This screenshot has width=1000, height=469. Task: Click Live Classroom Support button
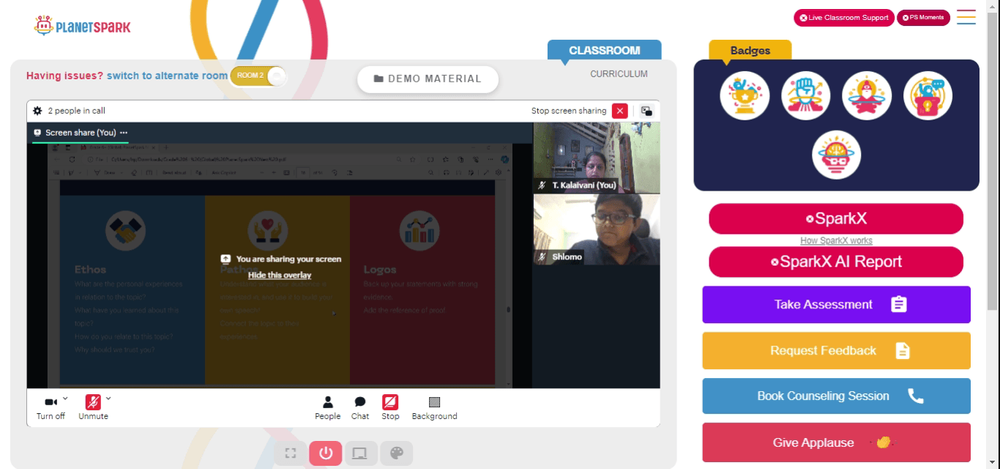point(844,18)
